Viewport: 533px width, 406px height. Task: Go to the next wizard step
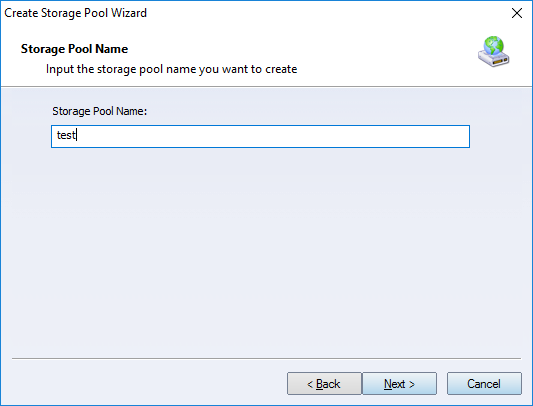tap(399, 384)
